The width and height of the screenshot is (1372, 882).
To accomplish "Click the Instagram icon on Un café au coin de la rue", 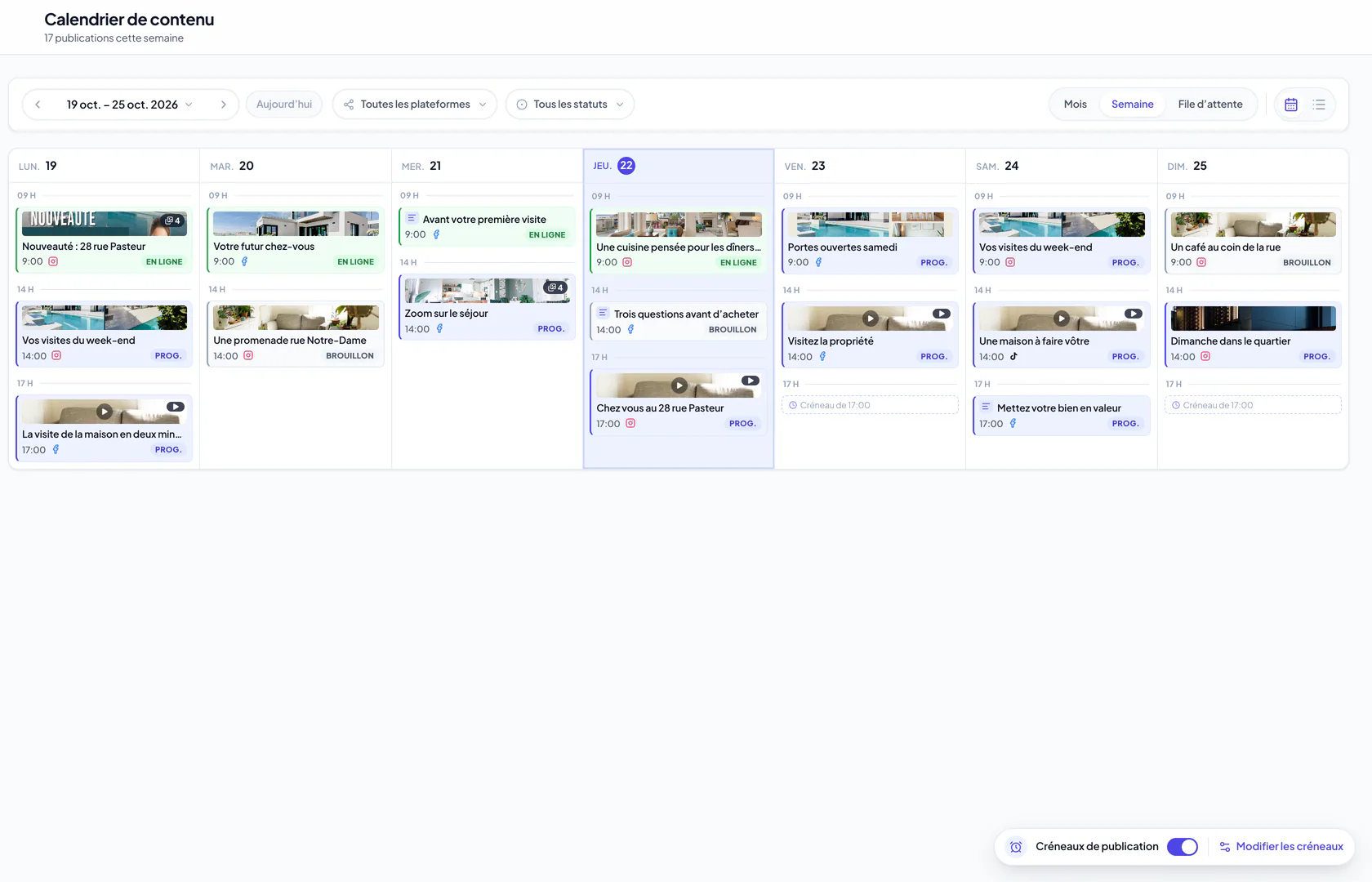I will [x=1201, y=262].
